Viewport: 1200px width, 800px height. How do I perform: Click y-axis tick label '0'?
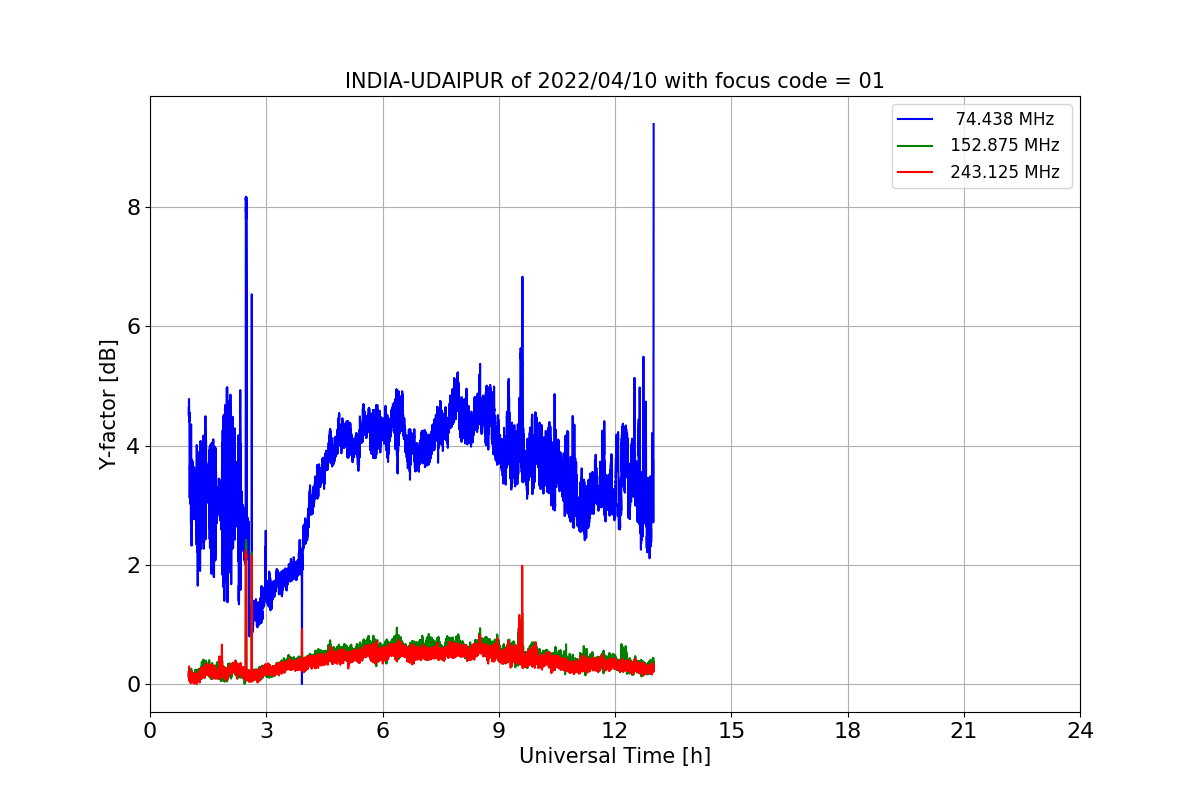pyautogui.click(x=133, y=685)
